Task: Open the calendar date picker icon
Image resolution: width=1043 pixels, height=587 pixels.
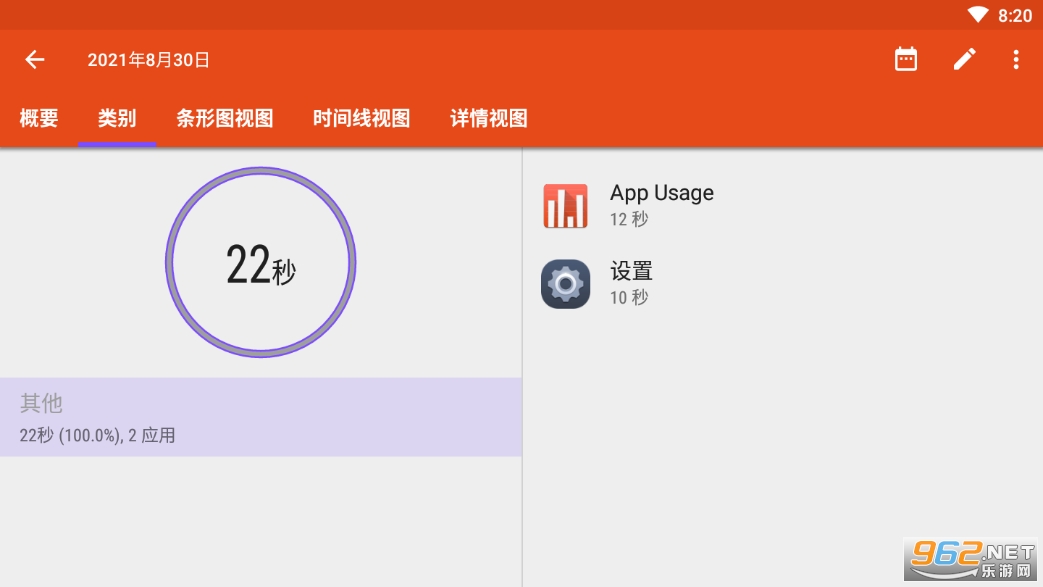Action: pyautogui.click(x=906, y=60)
